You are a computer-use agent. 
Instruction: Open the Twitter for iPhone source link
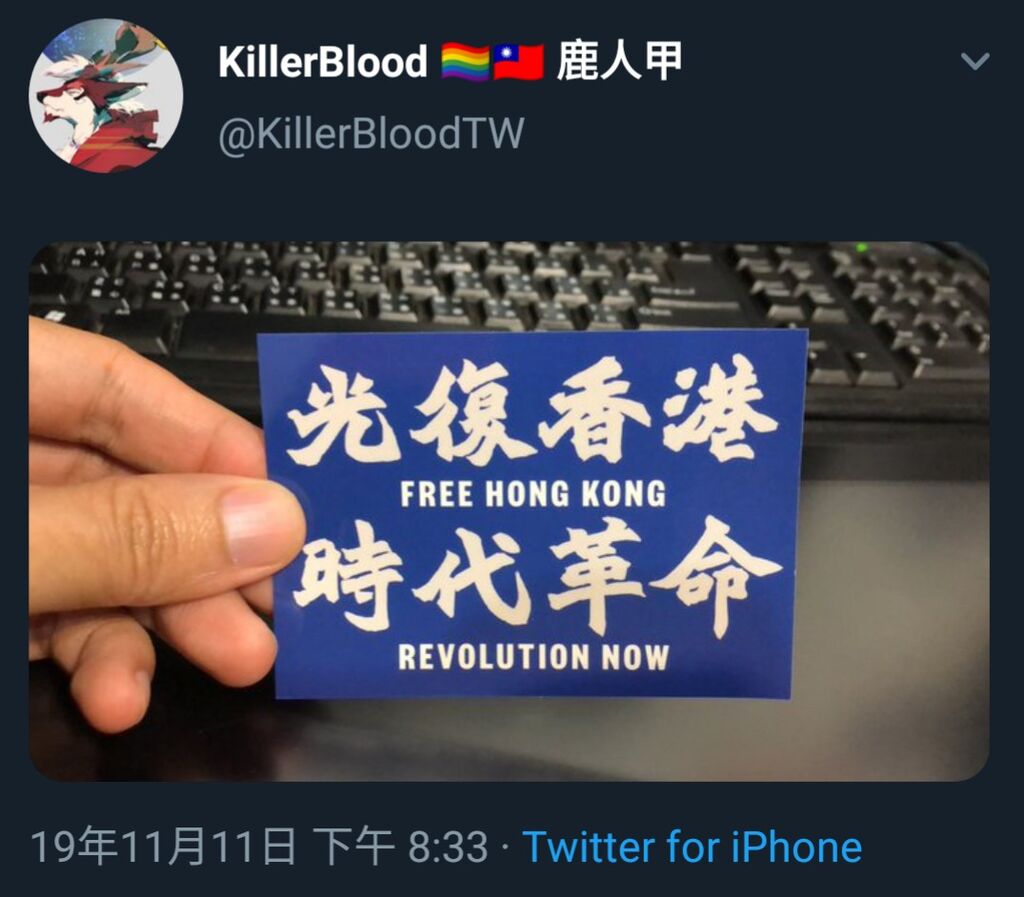point(692,847)
